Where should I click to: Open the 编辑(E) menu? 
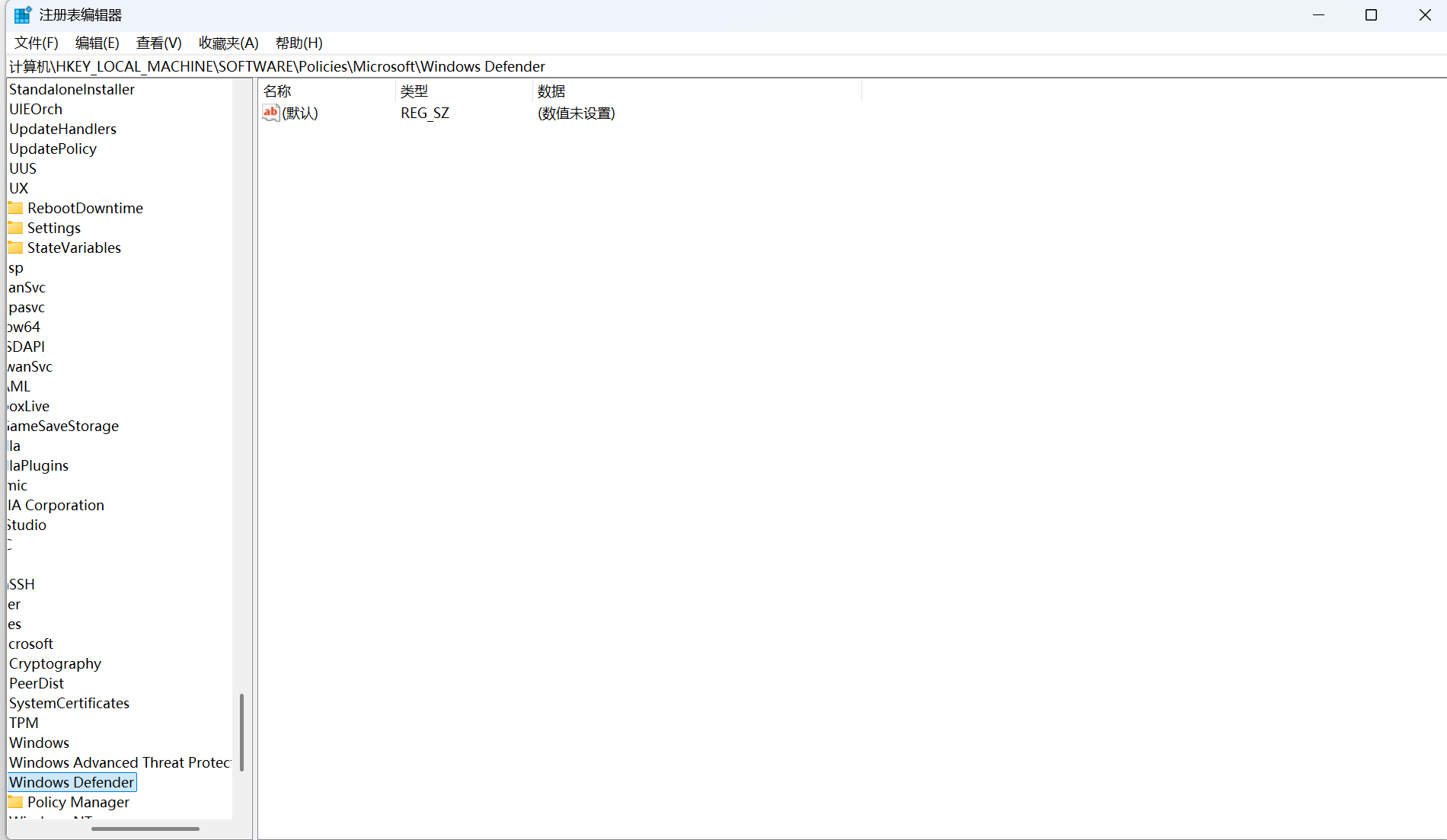point(97,43)
